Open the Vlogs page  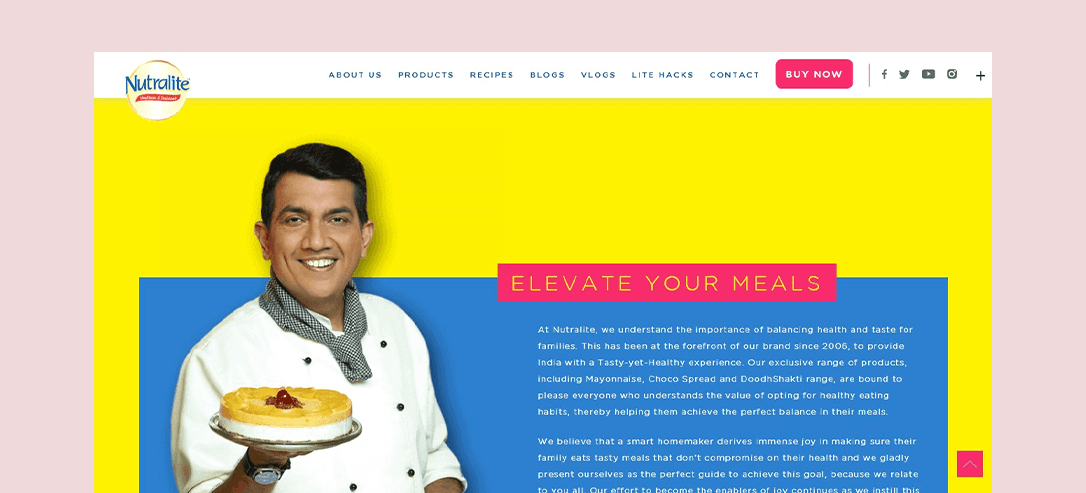tap(598, 75)
